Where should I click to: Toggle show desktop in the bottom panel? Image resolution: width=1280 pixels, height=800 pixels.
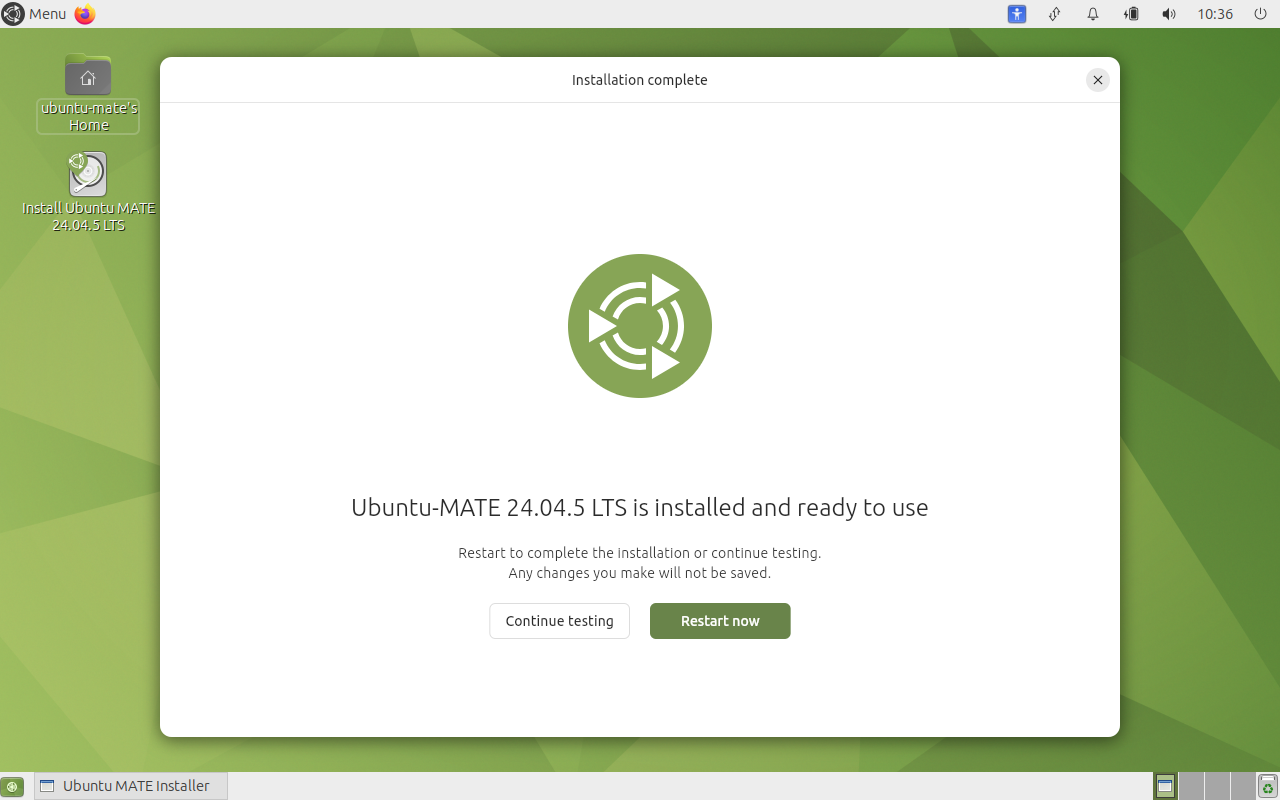pos(12,787)
